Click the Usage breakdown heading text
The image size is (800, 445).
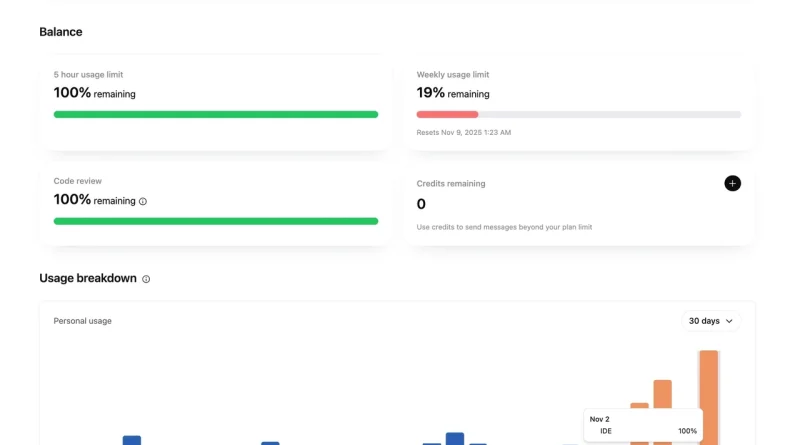point(88,278)
